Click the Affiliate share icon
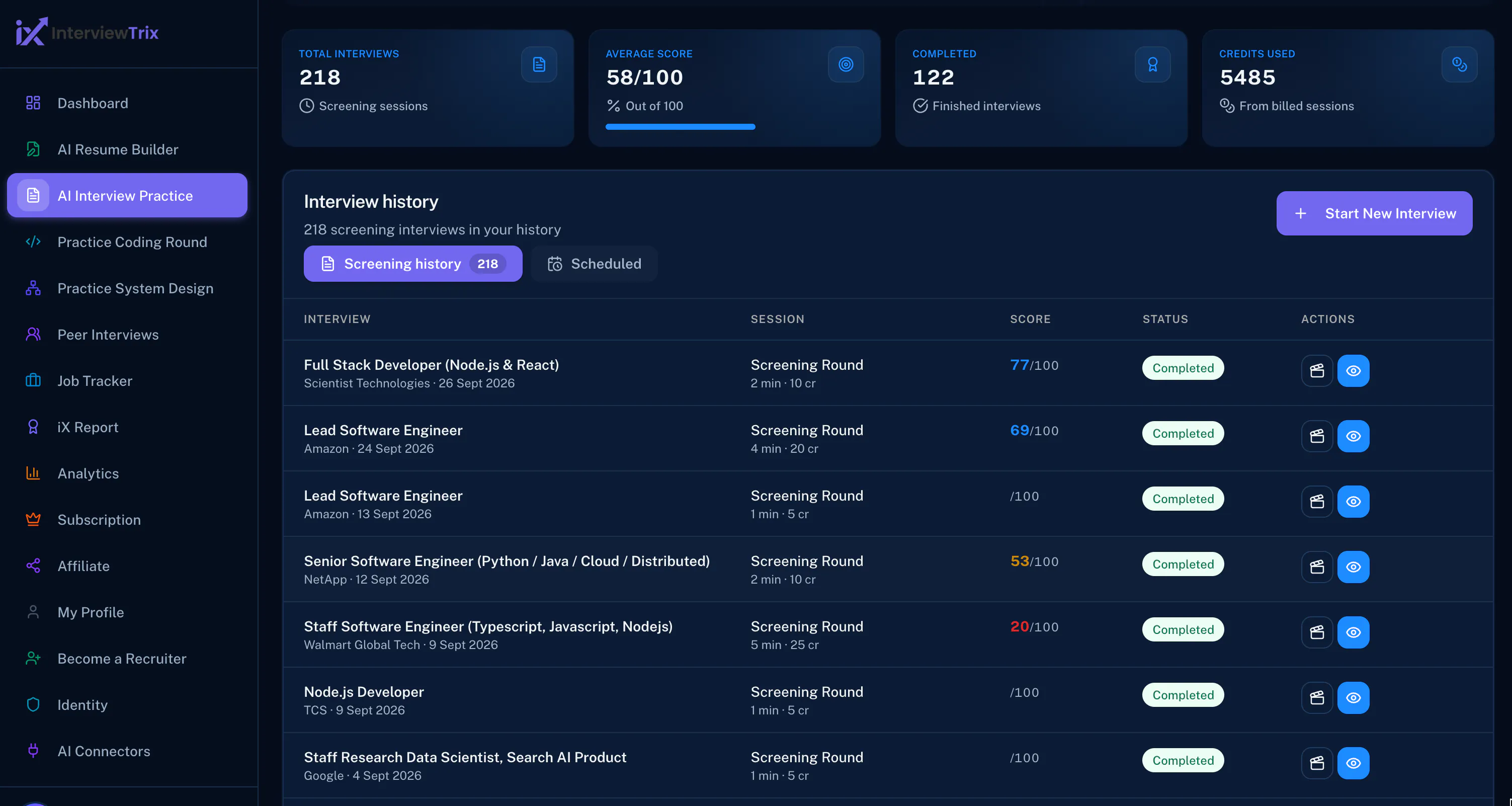 [34, 566]
